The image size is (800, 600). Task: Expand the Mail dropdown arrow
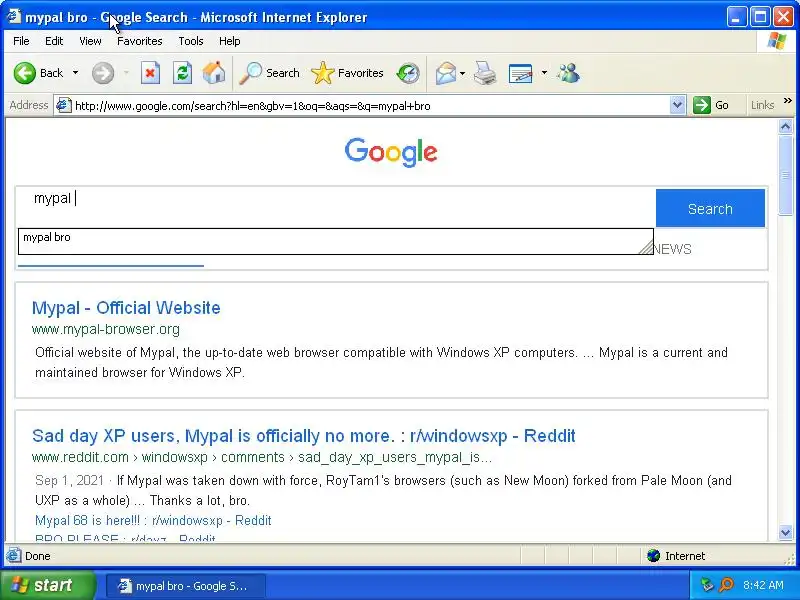click(x=462, y=73)
